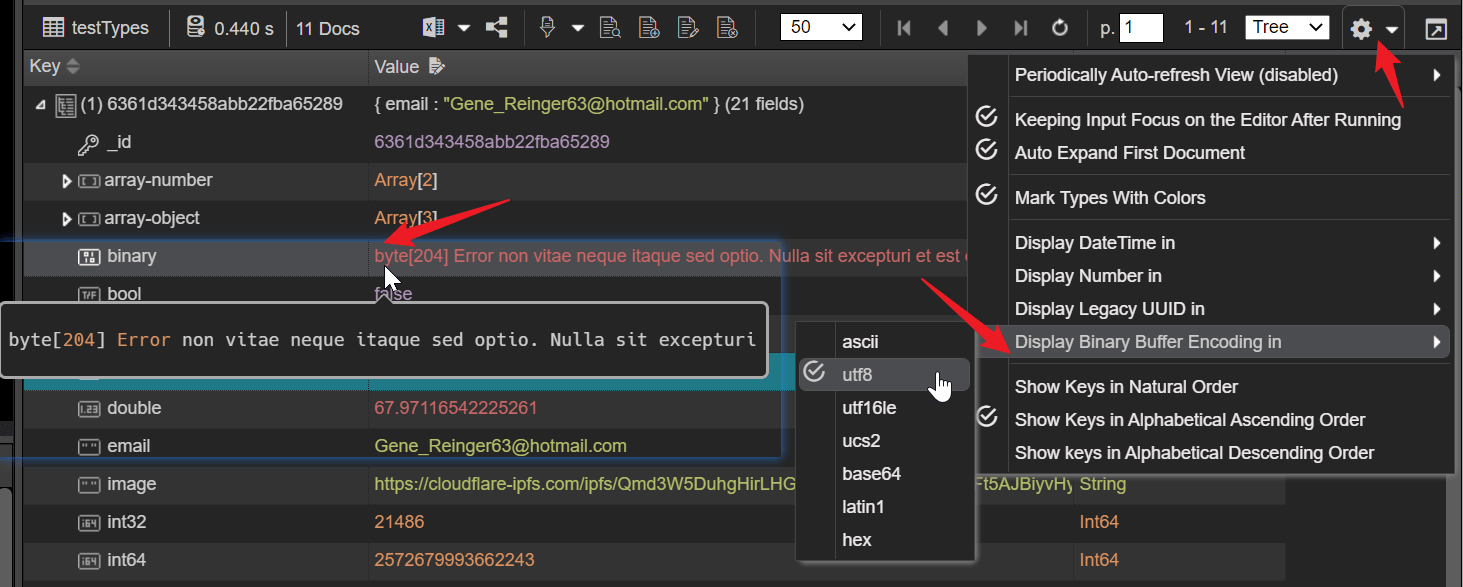
Task: Select Show Keys in Natural Order
Action: click(x=1126, y=387)
